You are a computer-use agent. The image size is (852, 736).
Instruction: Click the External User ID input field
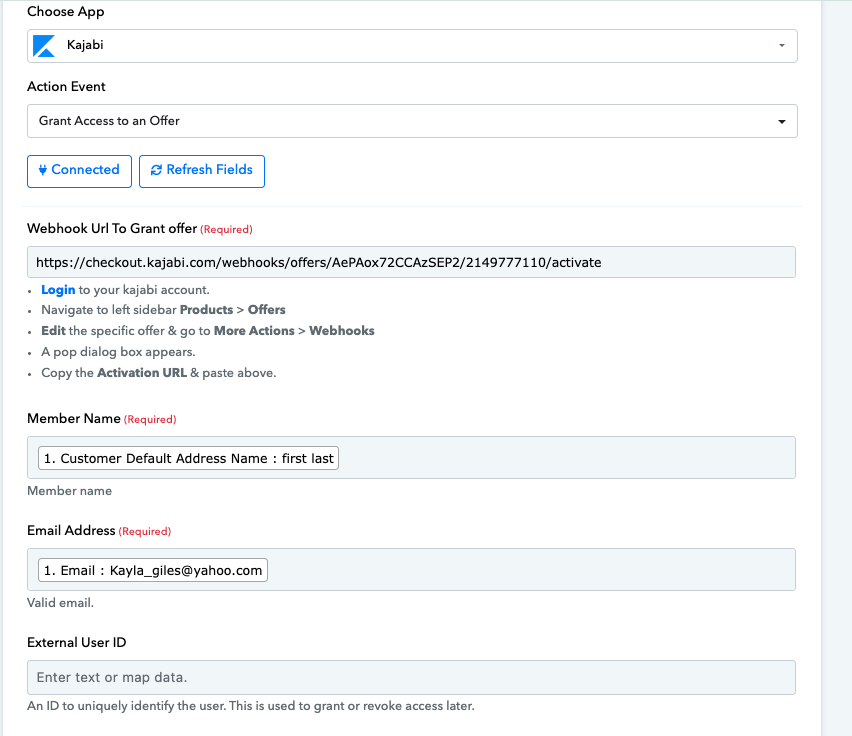click(411, 677)
